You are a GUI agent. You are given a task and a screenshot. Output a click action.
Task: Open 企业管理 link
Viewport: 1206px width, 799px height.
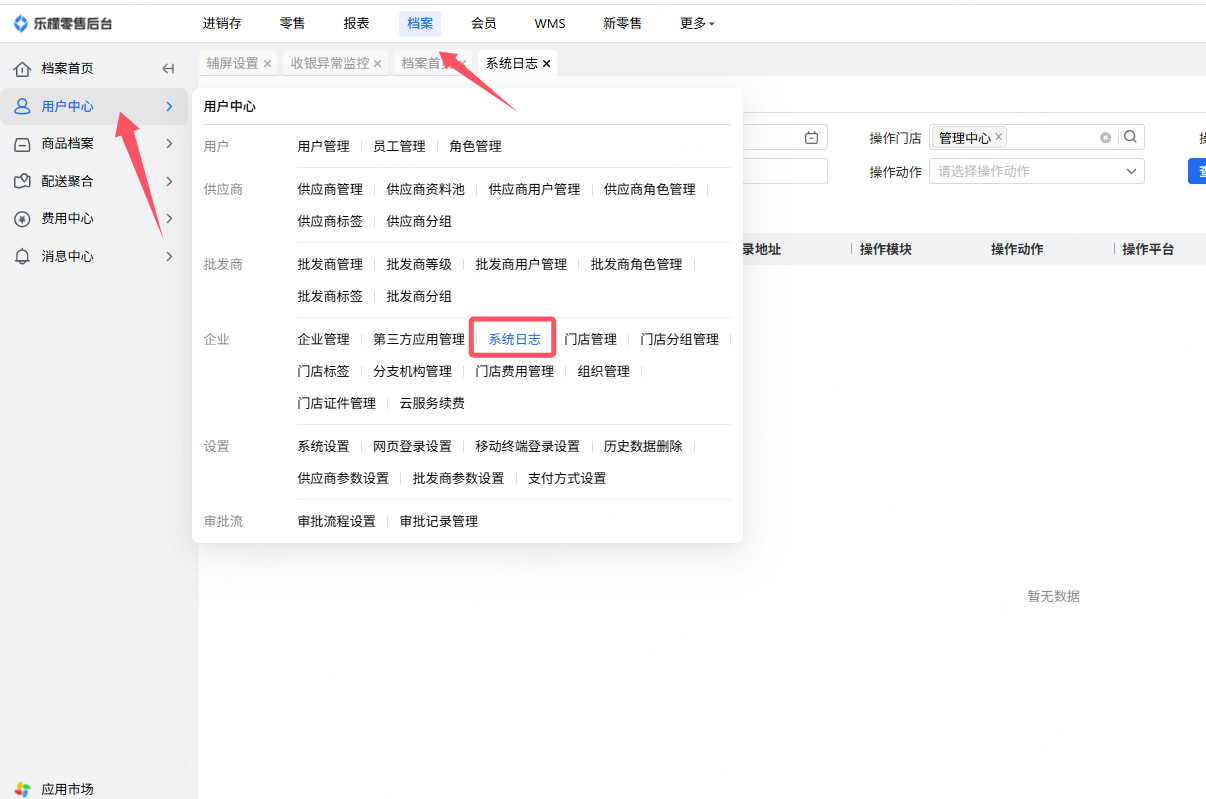coord(324,339)
